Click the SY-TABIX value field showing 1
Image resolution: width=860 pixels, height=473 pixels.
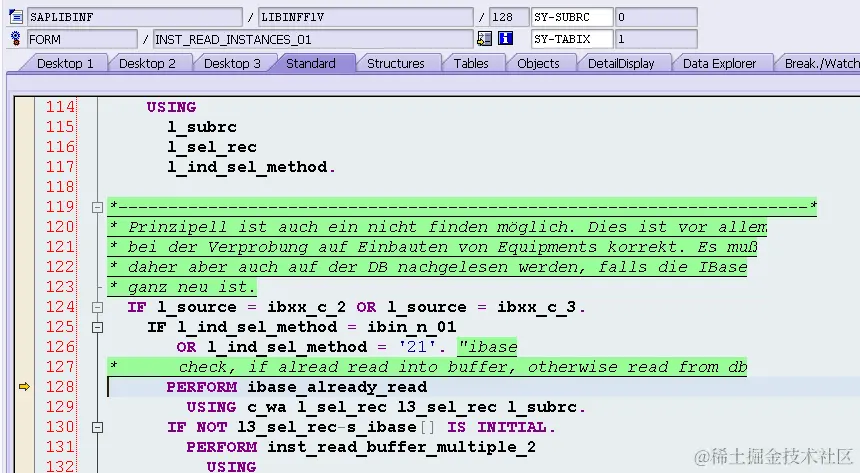[656, 39]
